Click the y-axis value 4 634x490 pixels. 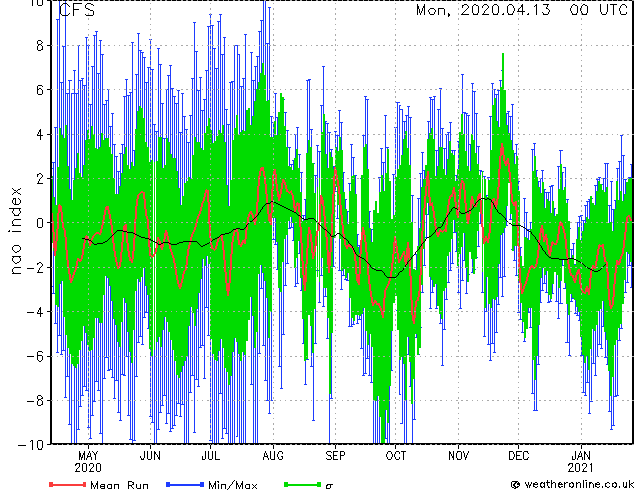click(x=40, y=134)
